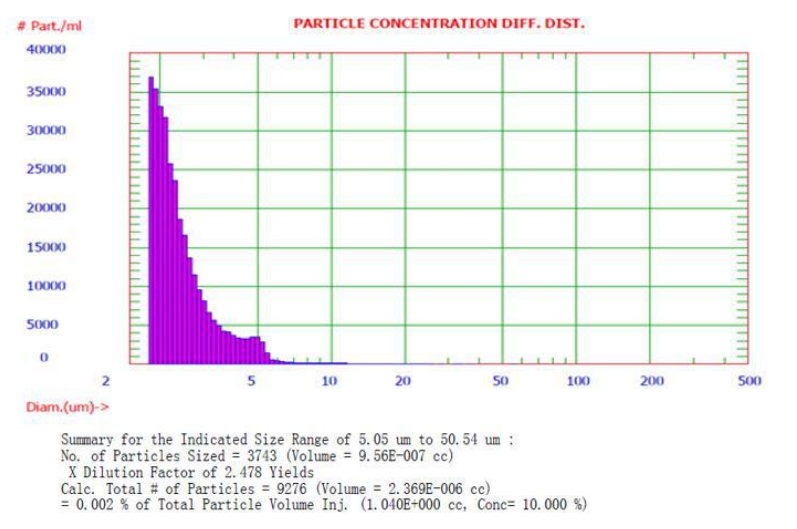The height and width of the screenshot is (529, 797).
Task: Click the 0 y-axis value
Action: click(x=44, y=357)
